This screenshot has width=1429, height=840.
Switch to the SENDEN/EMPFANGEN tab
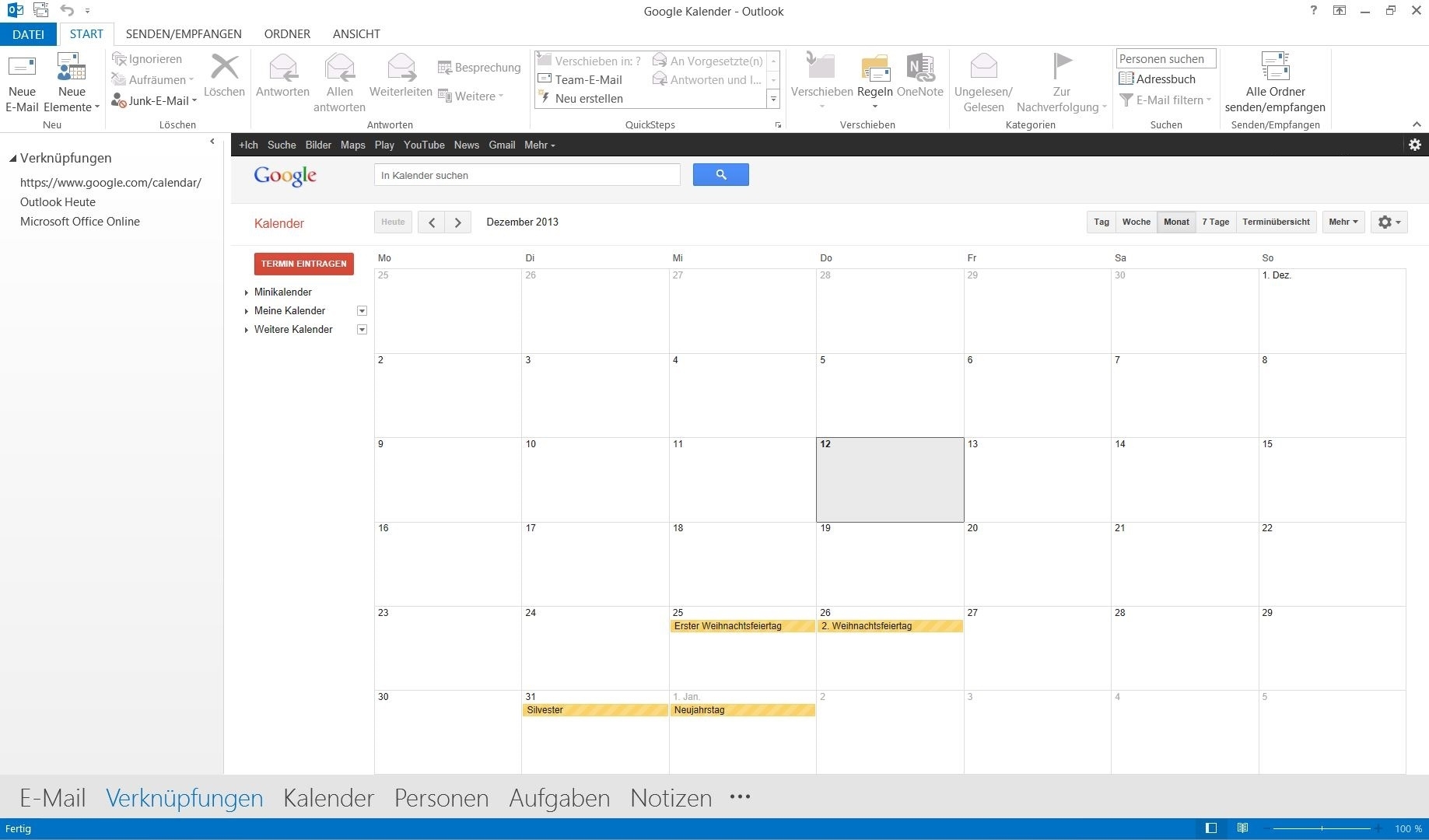click(184, 34)
